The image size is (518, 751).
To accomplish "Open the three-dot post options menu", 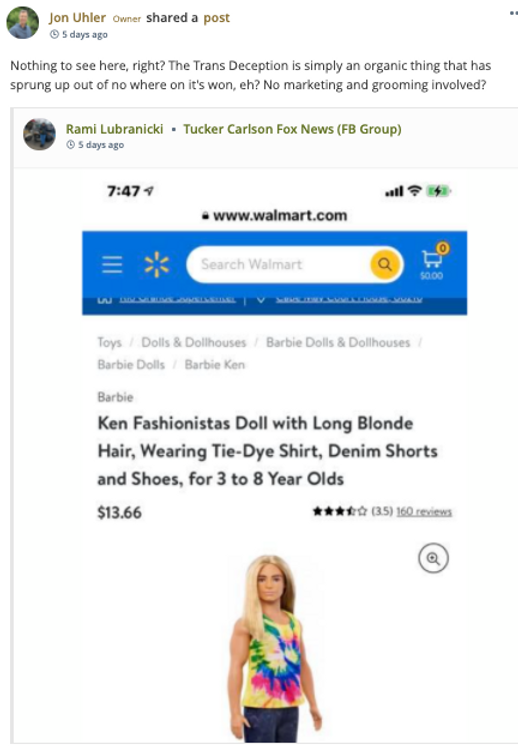I will [514, 13].
